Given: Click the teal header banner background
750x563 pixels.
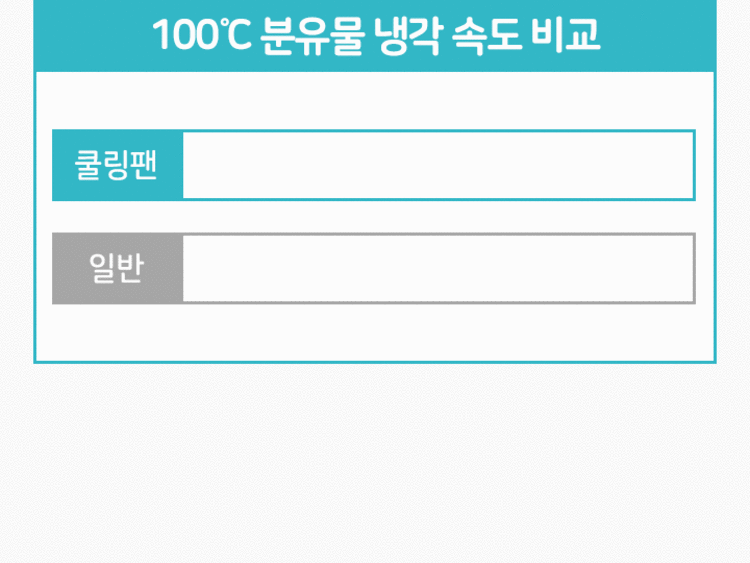Looking at the screenshot, I should [x=375, y=36].
